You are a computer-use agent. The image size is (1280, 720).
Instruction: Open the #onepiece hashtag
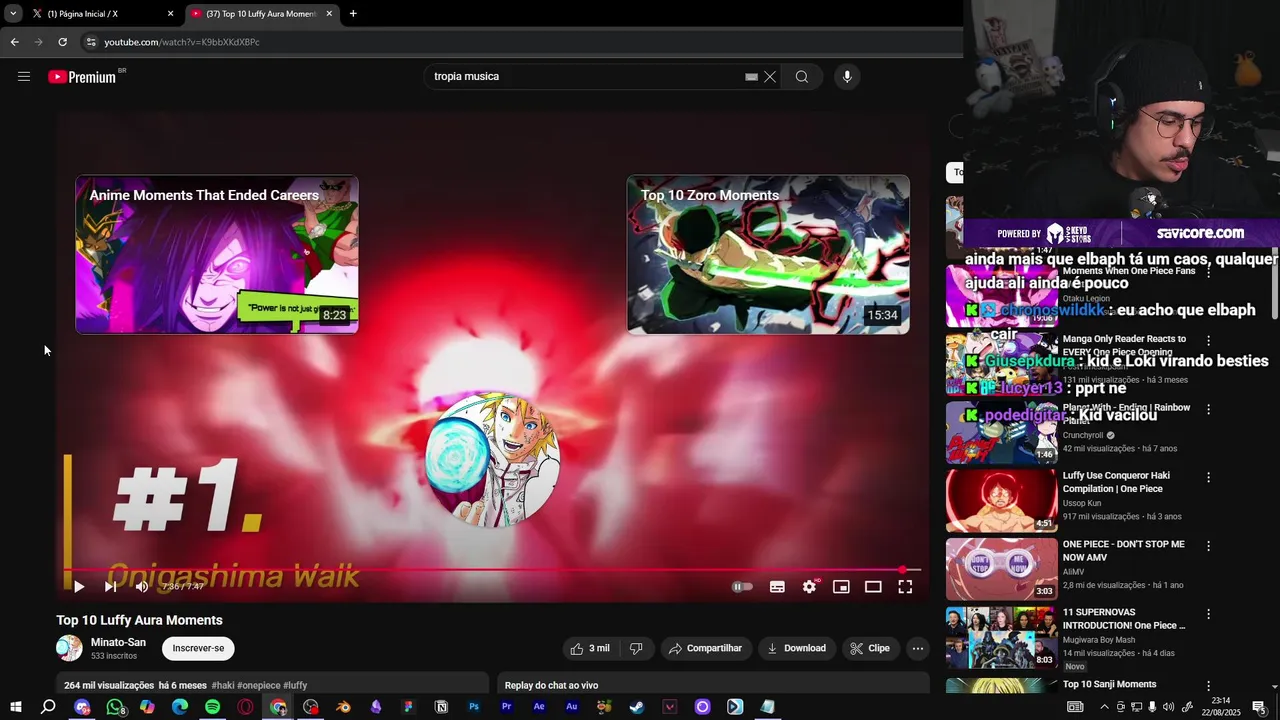(259, 686)
